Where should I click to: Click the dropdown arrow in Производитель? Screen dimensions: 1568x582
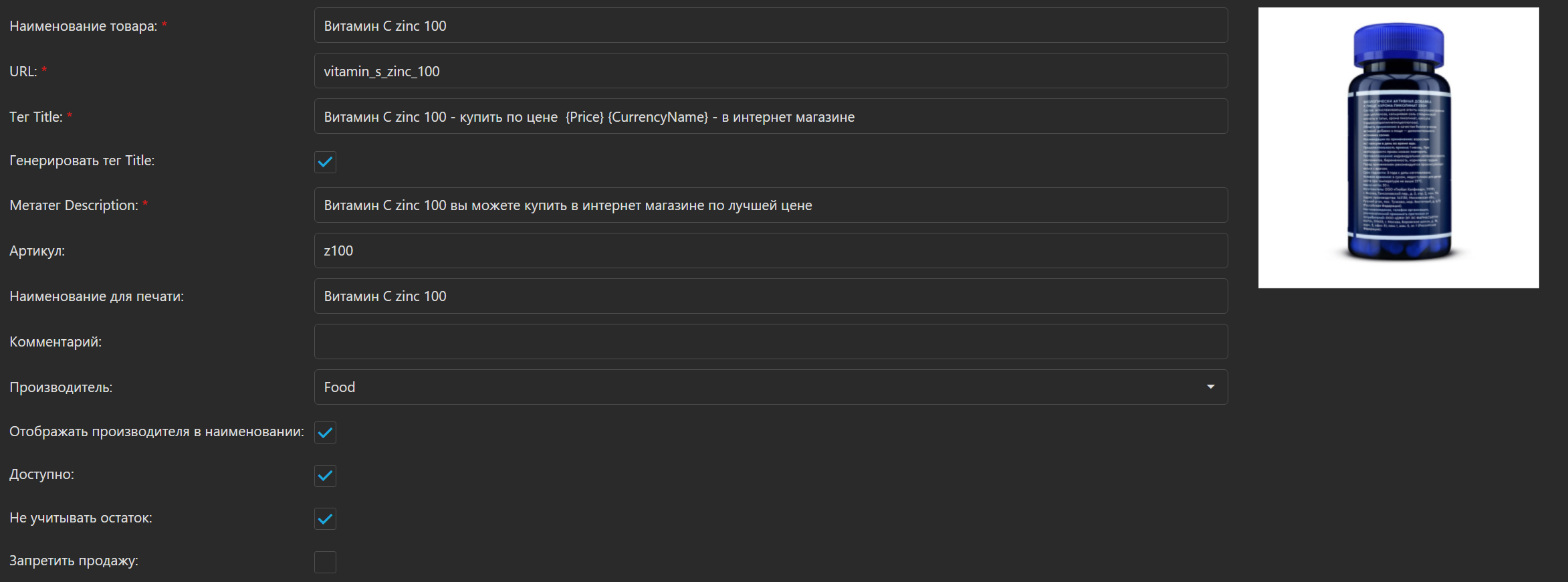pos(1210,387)
